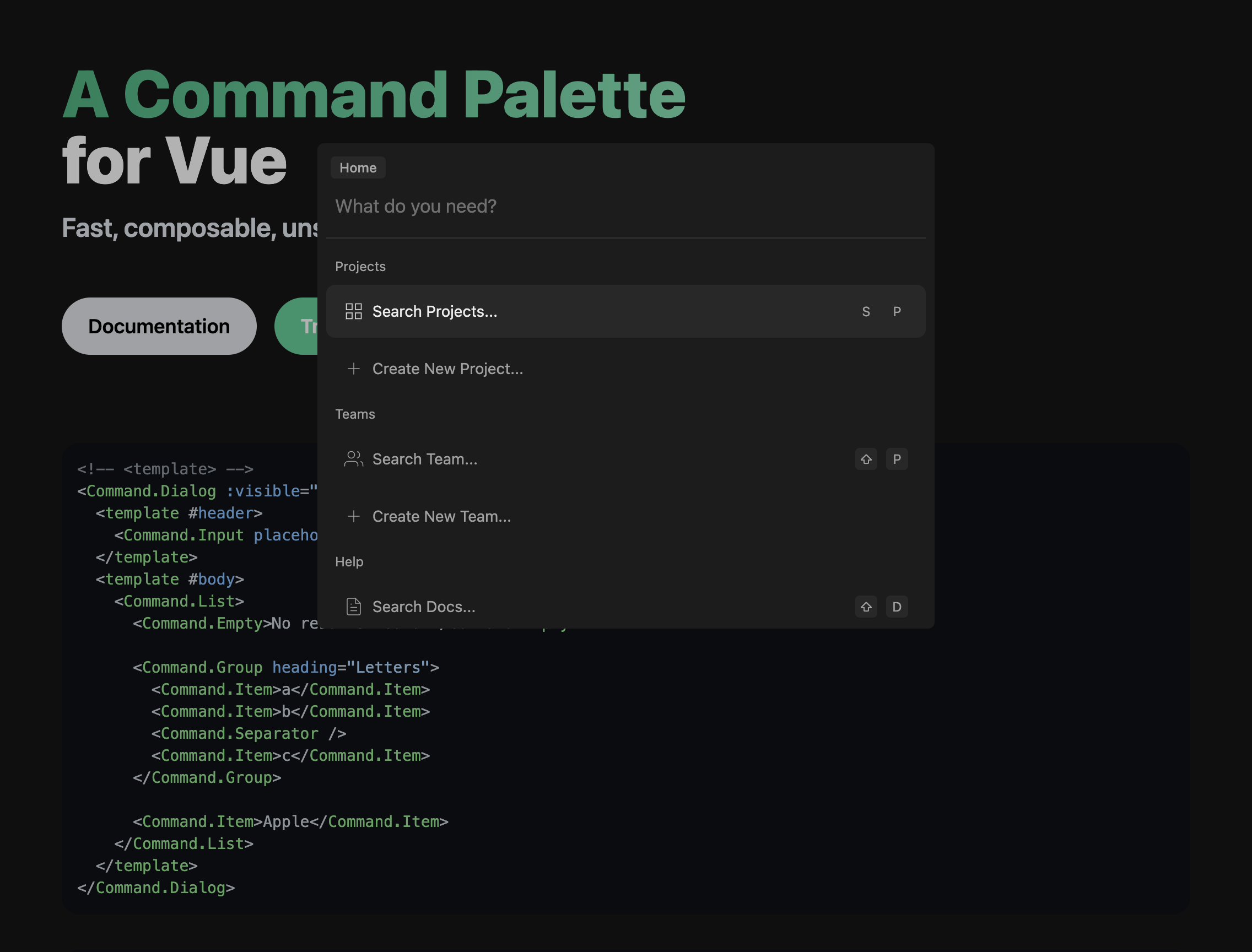Click the opening '<Command.List>' code line
This screenshot has width=1252, height=952.
[179, 601]
